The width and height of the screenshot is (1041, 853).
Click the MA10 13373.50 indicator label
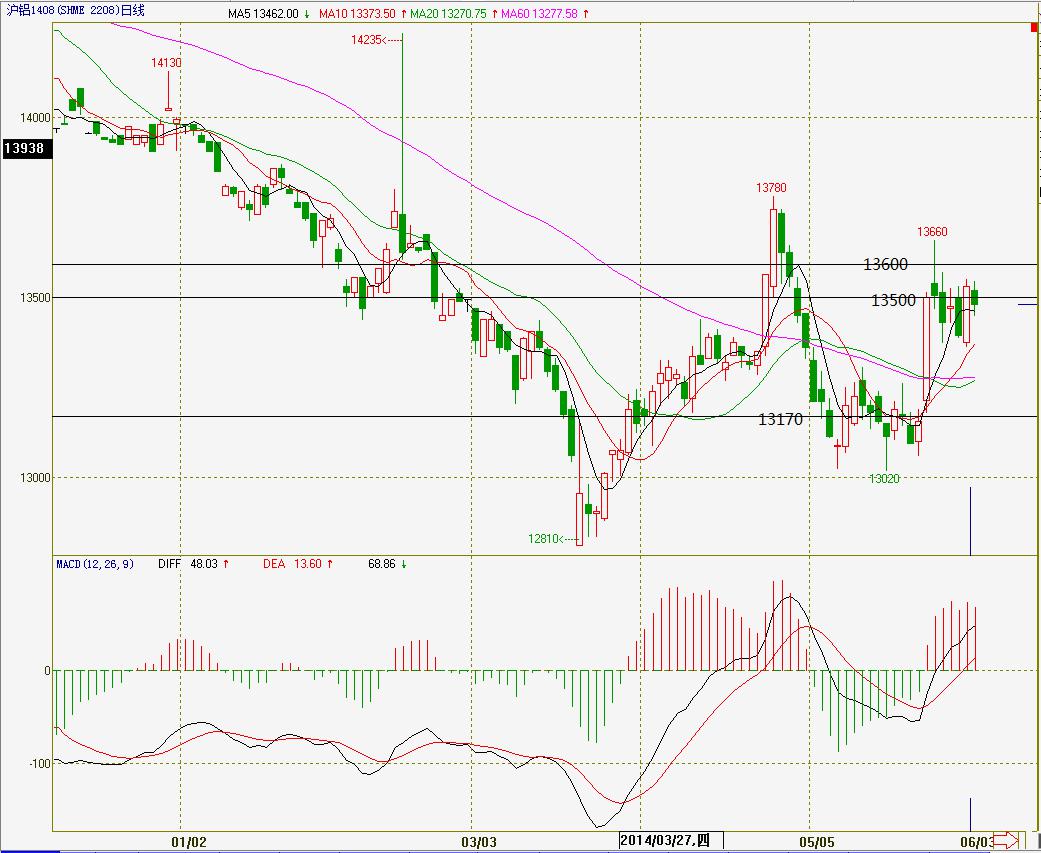(362, 13)
